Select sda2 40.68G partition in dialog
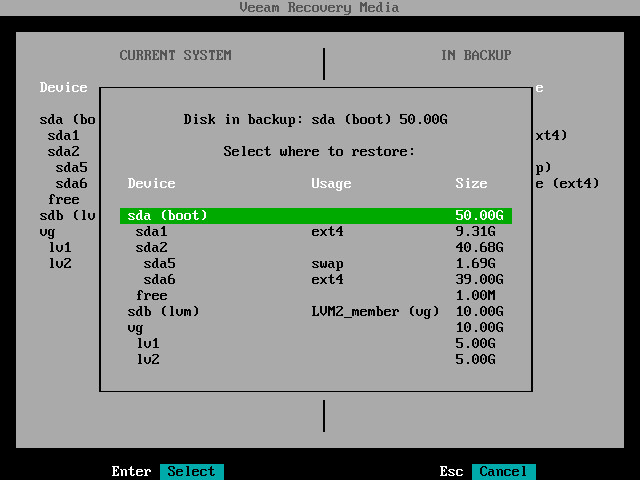The height and width of the screenshot is (480, 640). click(x=316, y=247)
